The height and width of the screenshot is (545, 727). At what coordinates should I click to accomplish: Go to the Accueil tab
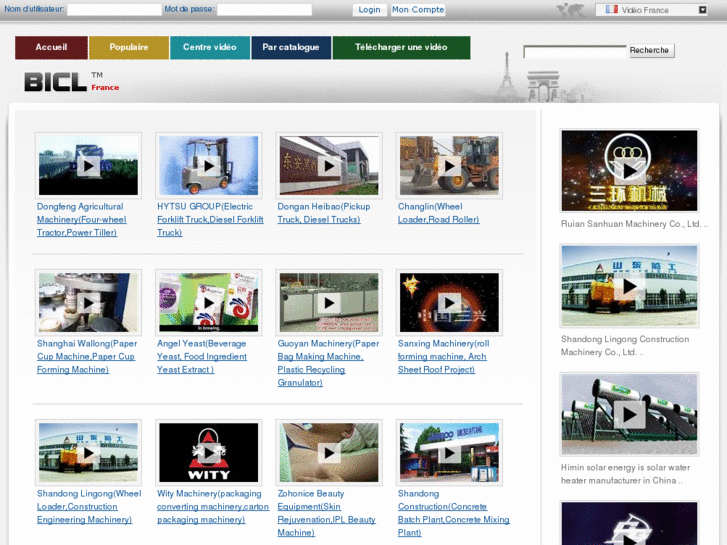point(51,47)
